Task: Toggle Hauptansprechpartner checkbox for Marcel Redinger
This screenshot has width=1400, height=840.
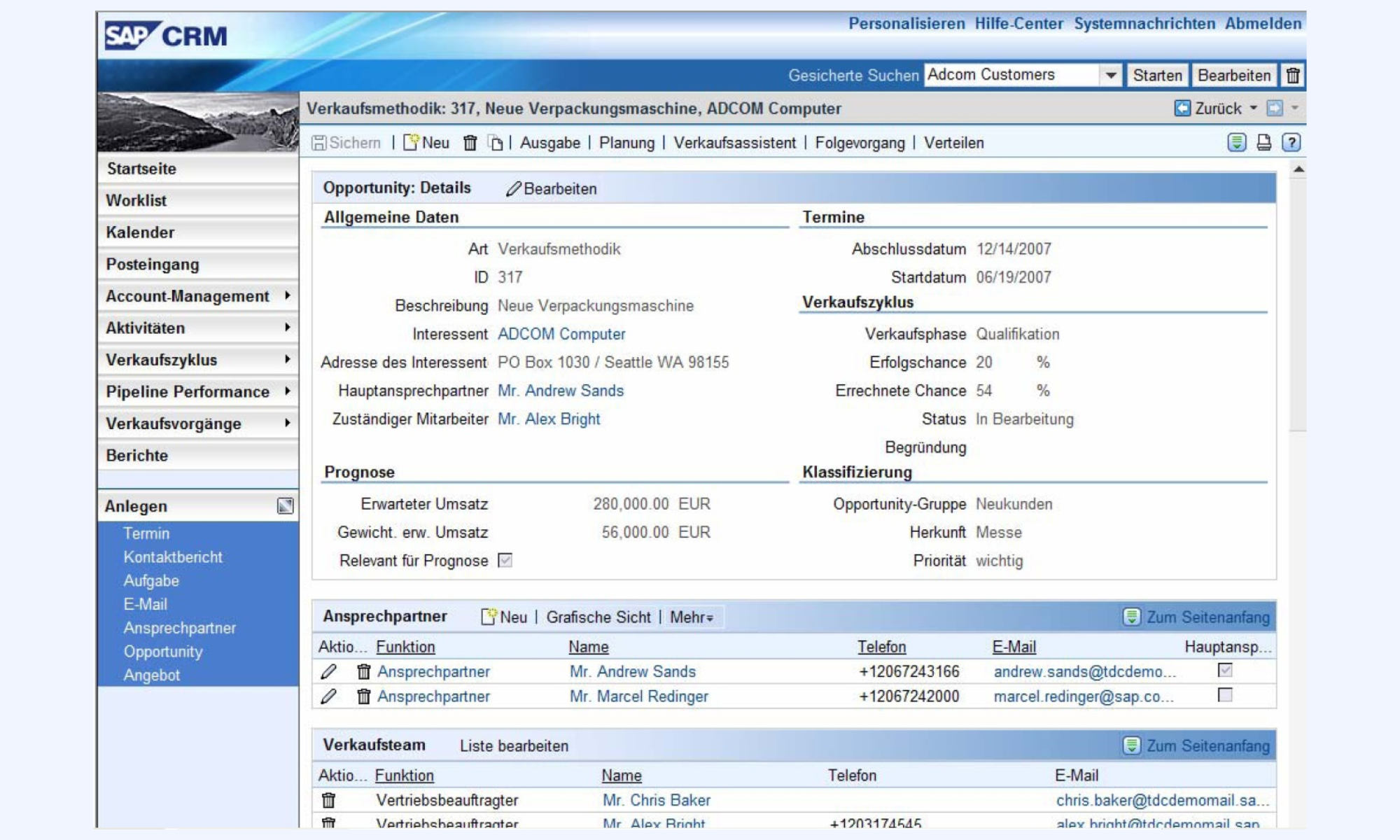Action: click(x=1225, y=695)
